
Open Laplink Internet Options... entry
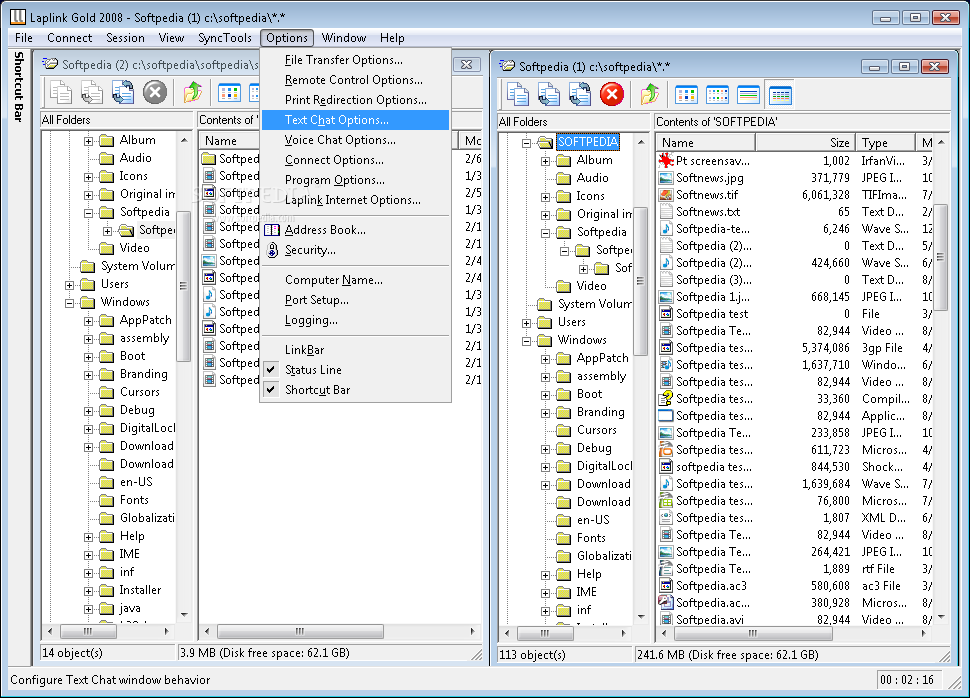(x=356, y=200)
